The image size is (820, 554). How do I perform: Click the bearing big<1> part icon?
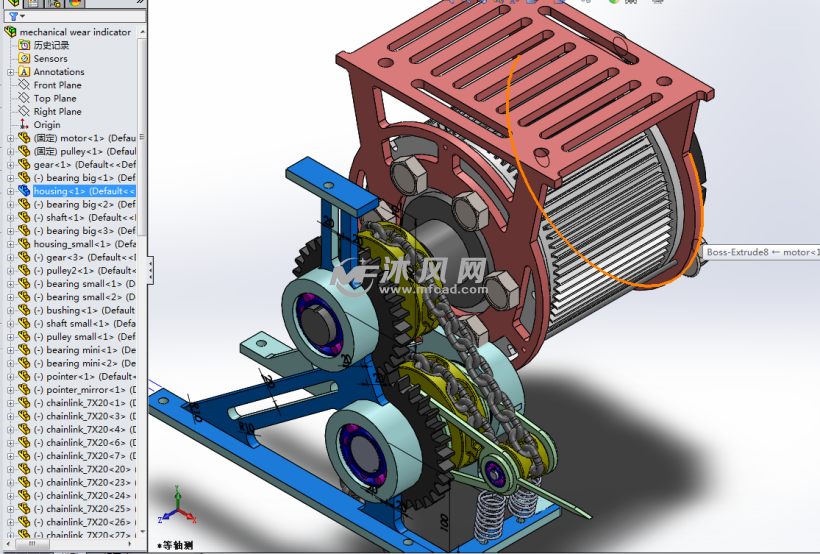(x=24, y=178)
